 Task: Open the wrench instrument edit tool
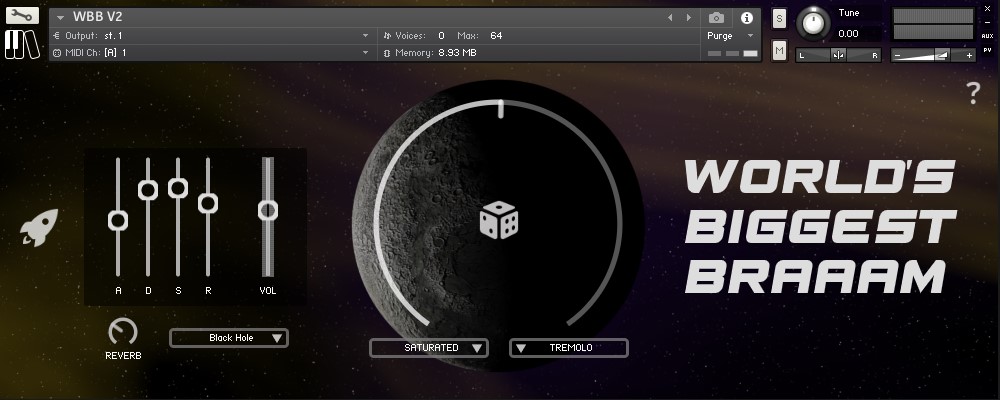click(x=22, y=15)
